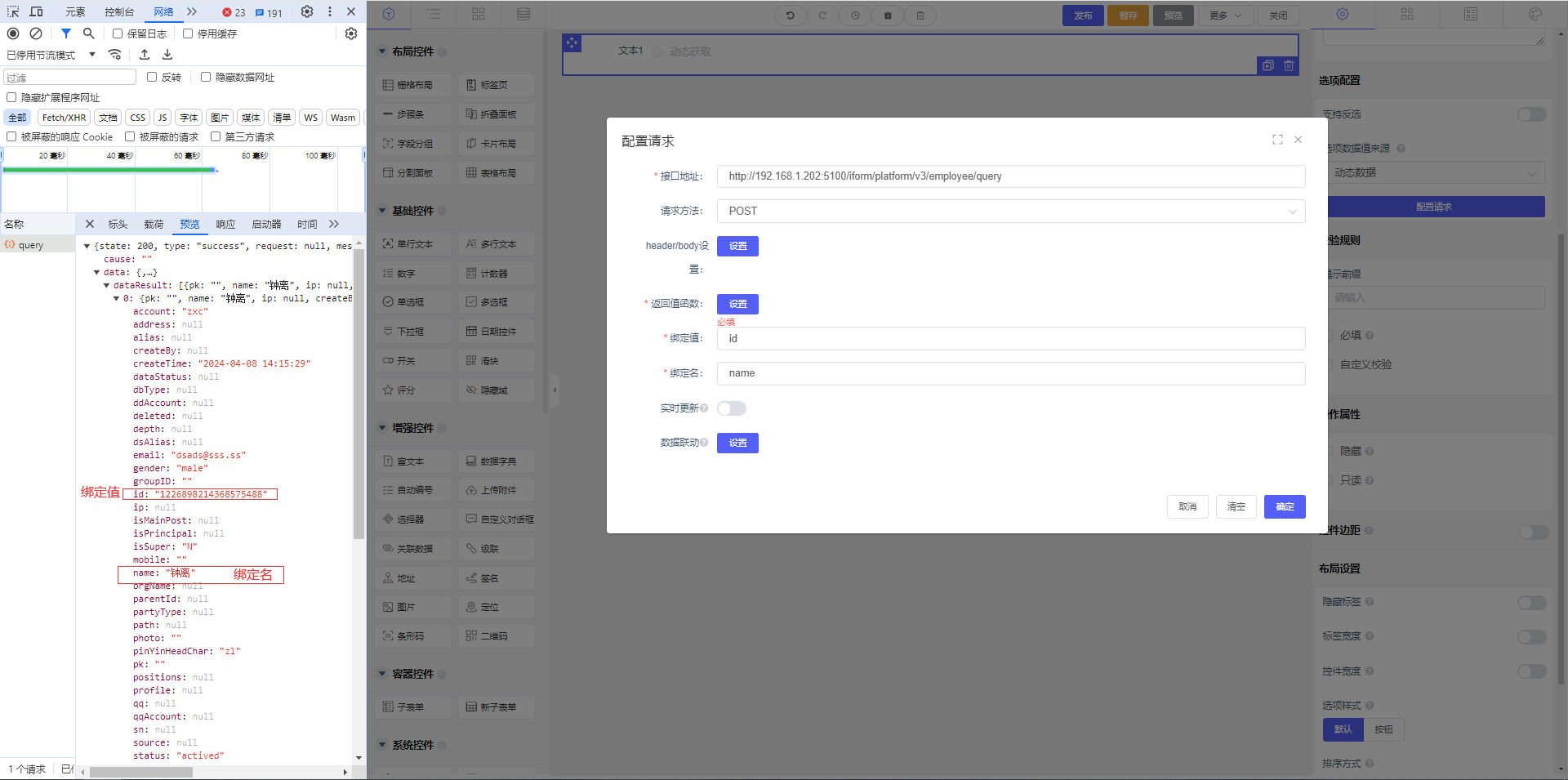Click the network timeline overview bar
Image resolution: width=1568 pixels, height=780 pixels.
[109, 170]
